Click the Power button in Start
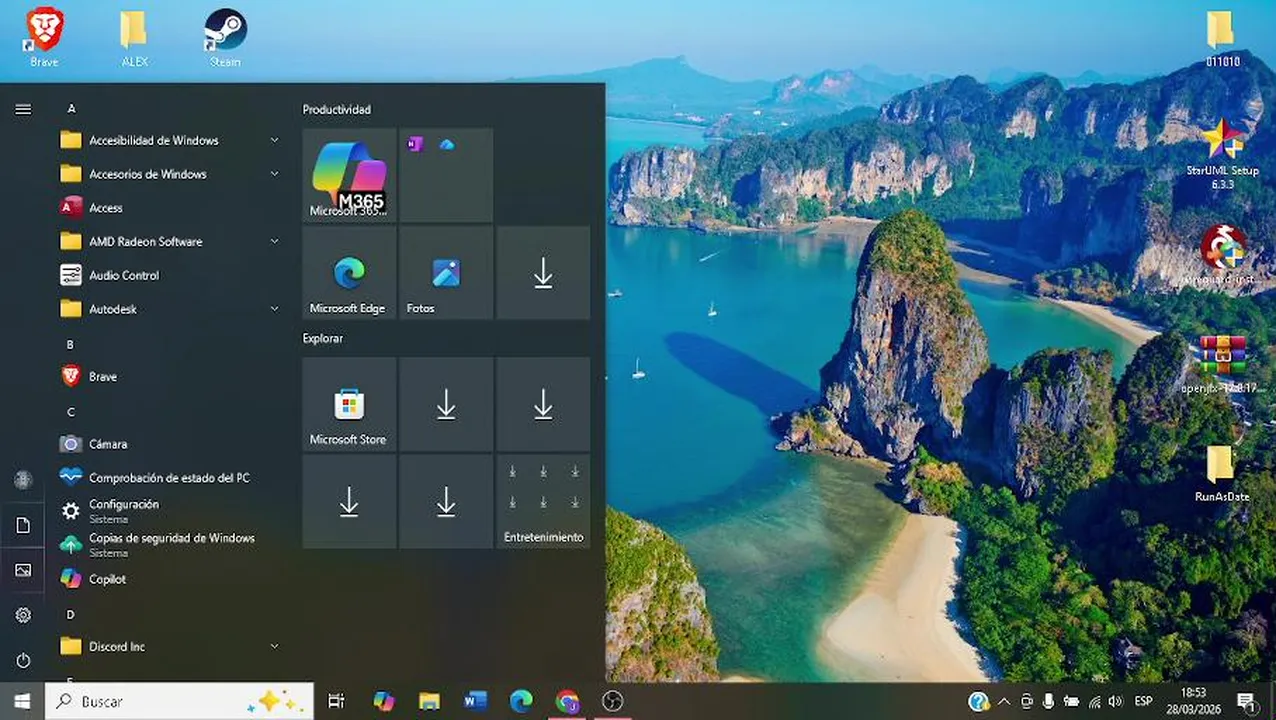1276x720 pixels. coord(23,660)
